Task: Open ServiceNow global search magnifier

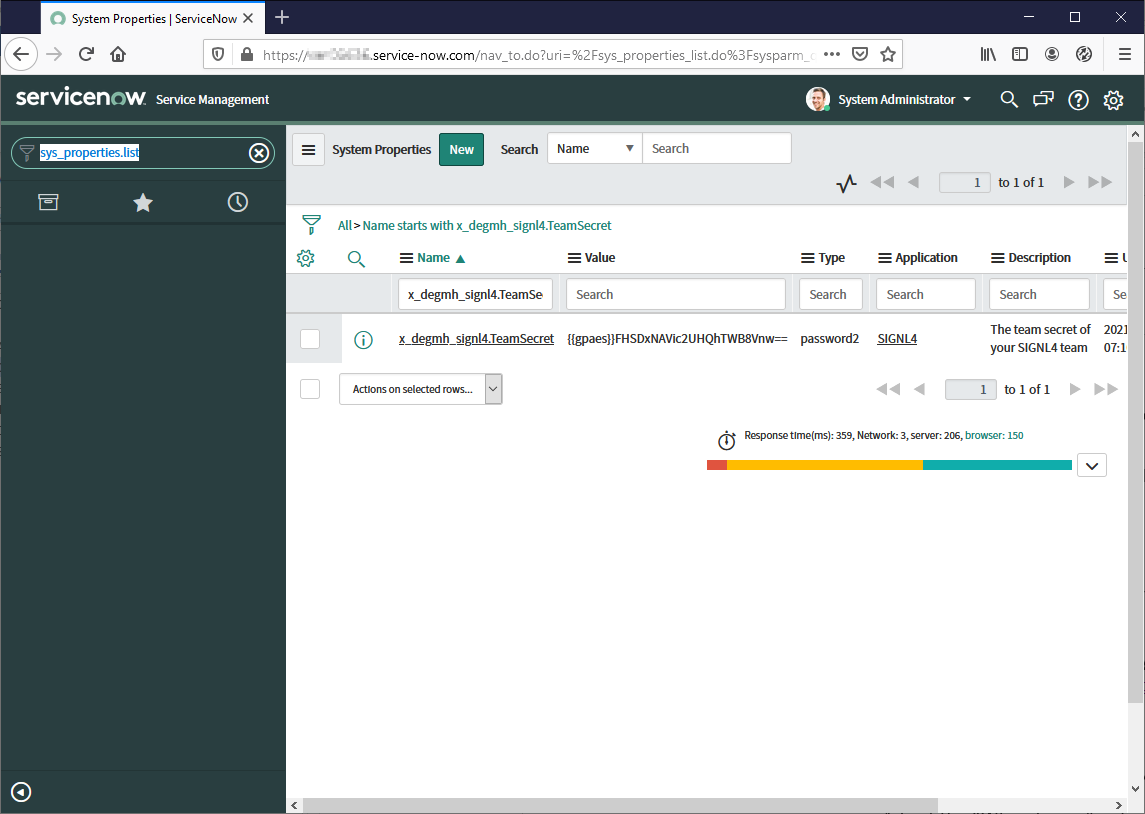Action: point(1008,99)
